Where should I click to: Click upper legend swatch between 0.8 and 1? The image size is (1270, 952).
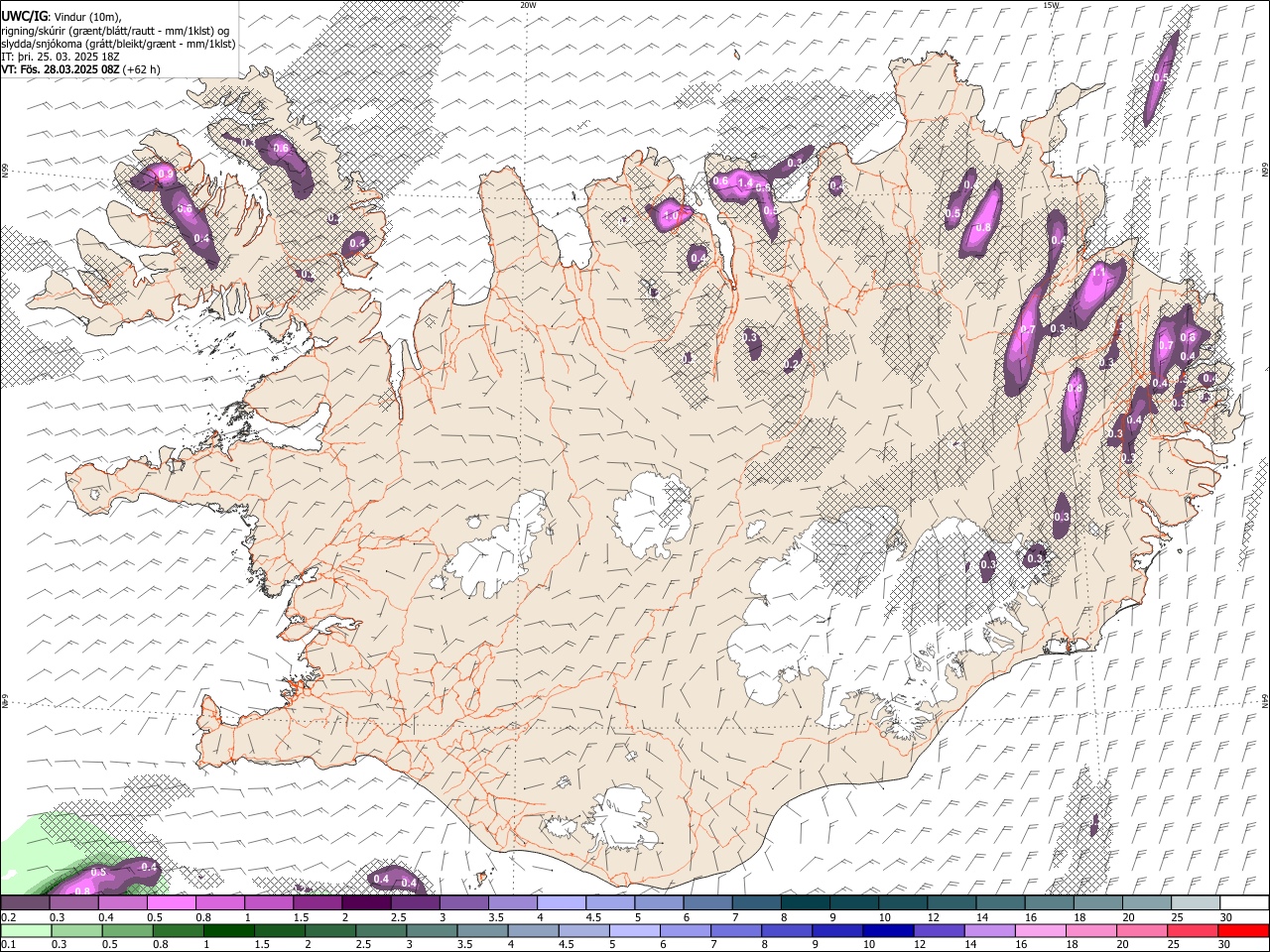tap(219, 903)
